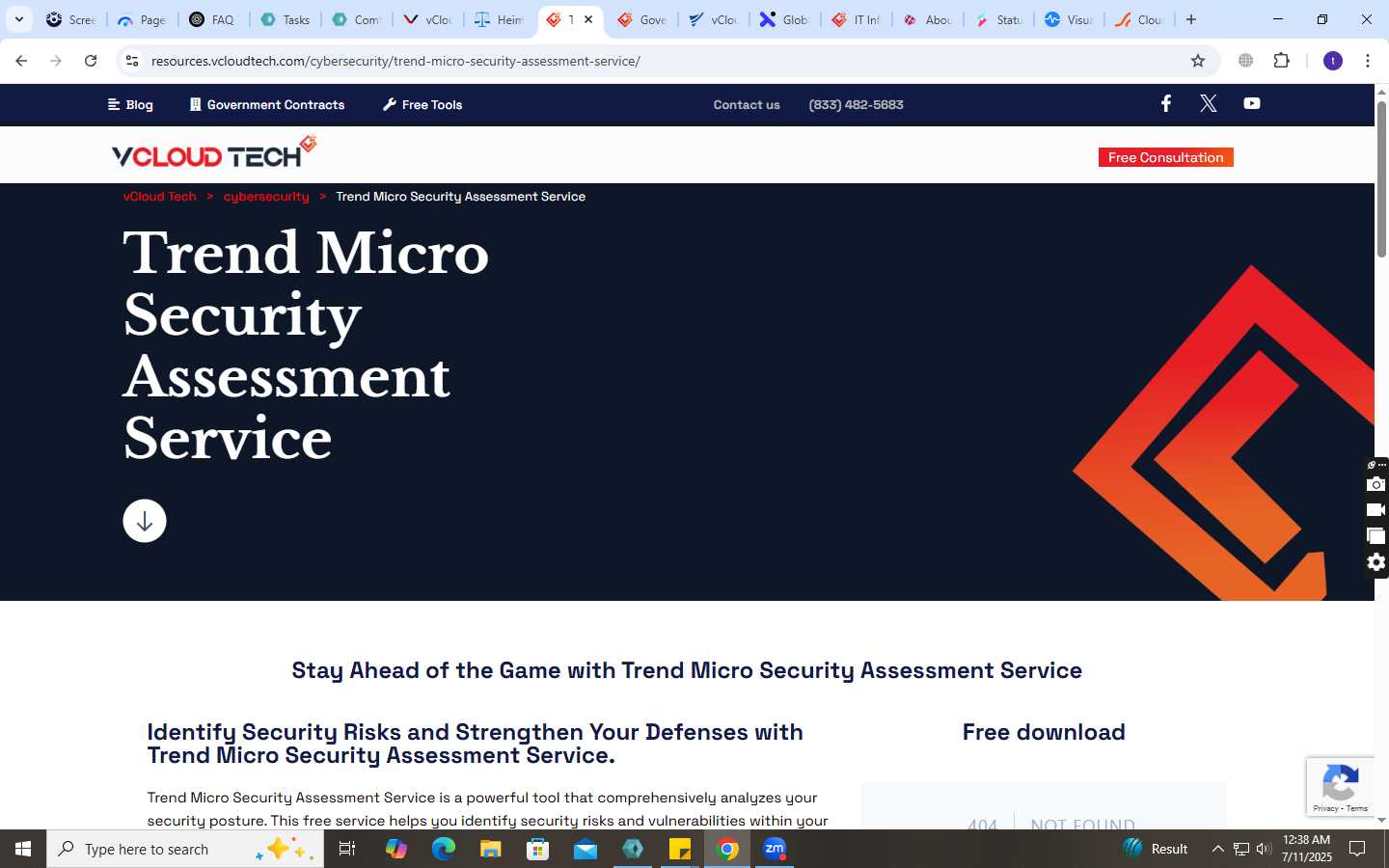Click the Free Consultation button
The width and height of the screenshot is (1389, 868).
[x=1165, y=157]
